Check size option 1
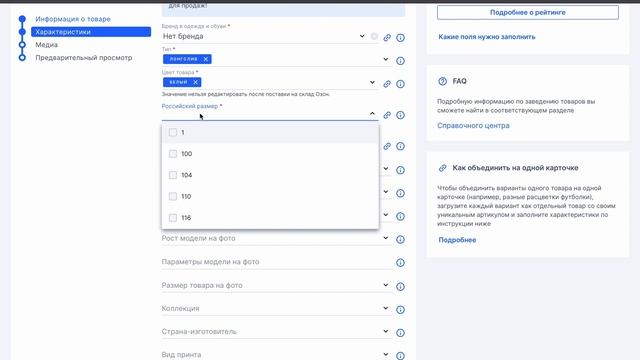640x360 pixels. [x=173, y=132]
